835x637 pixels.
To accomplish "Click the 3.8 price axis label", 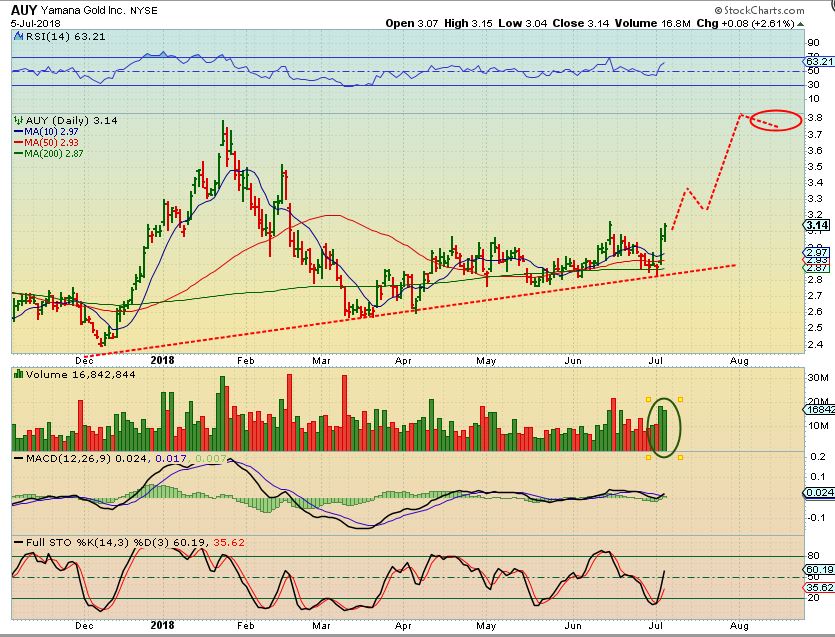I will [x=815, y=118].
